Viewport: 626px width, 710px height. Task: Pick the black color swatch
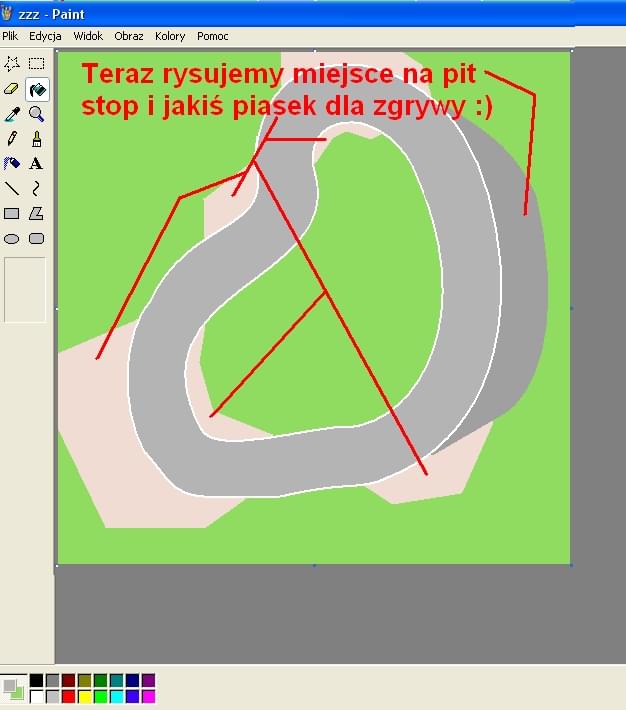(x=37, y=680)
